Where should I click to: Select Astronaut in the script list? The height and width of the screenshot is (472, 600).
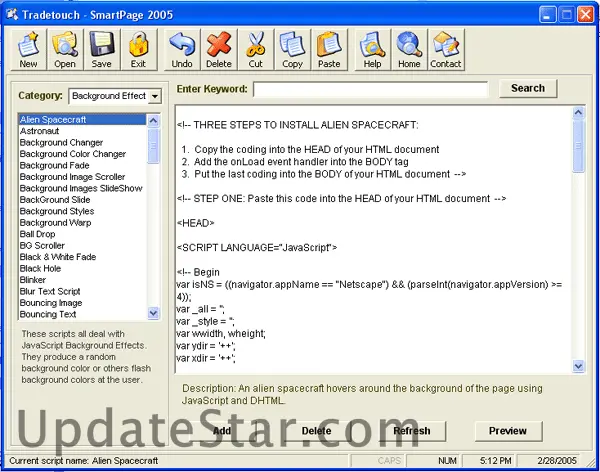tap(82, 131)
